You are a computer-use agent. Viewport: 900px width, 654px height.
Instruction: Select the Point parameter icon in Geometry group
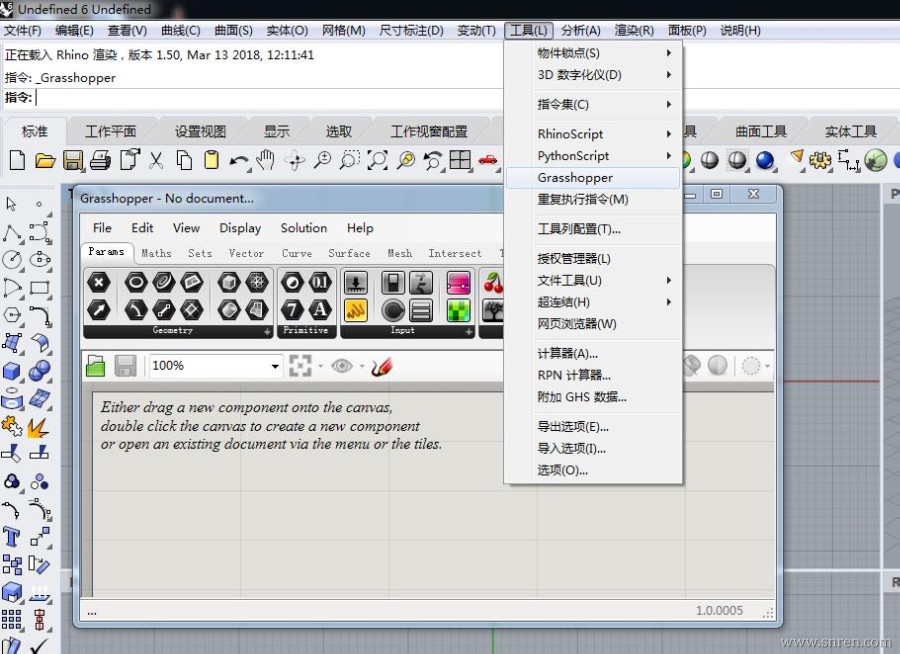click(x=99, y=283)
